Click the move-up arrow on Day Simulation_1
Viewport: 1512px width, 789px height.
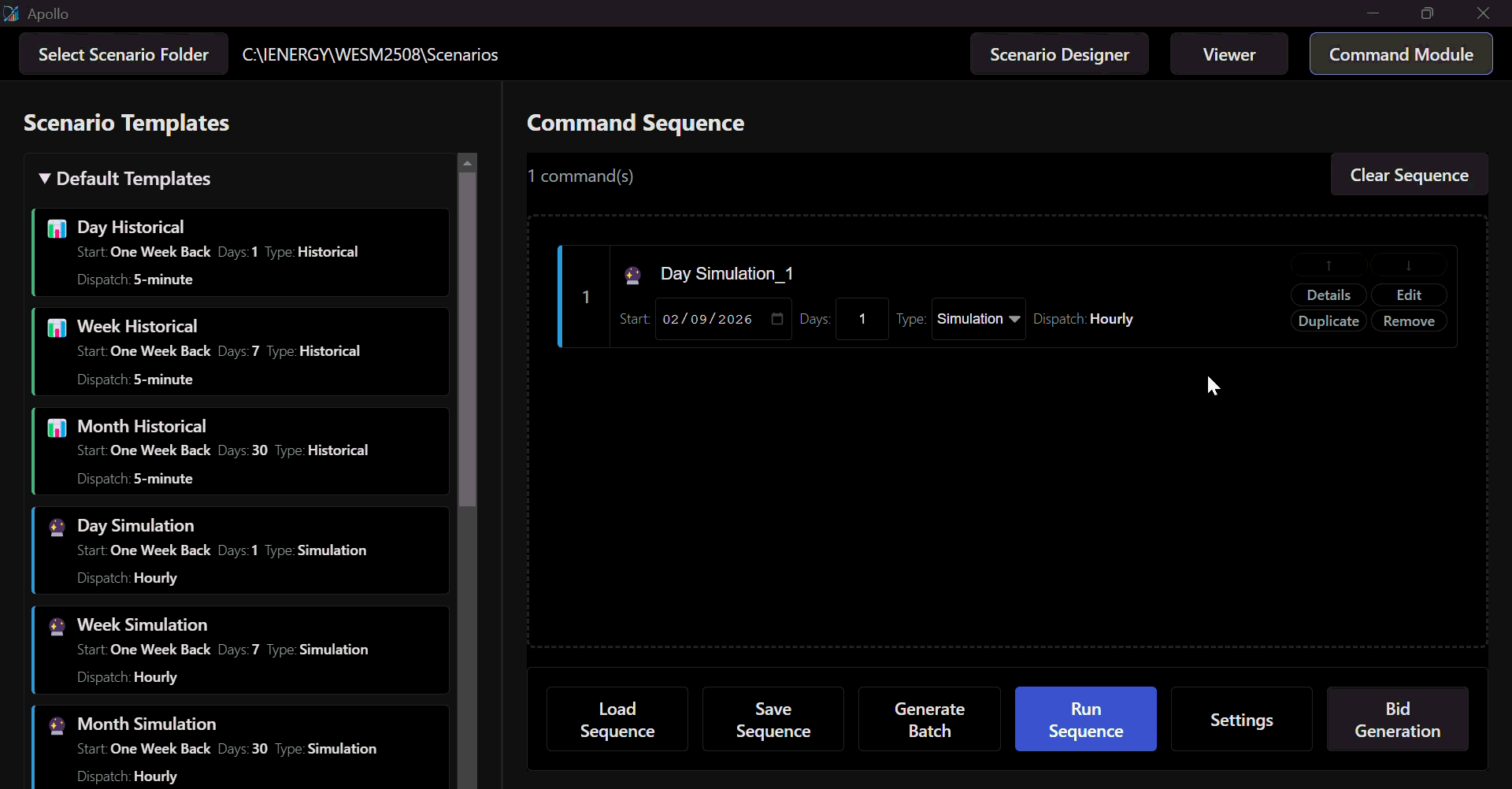(1329, 265)
